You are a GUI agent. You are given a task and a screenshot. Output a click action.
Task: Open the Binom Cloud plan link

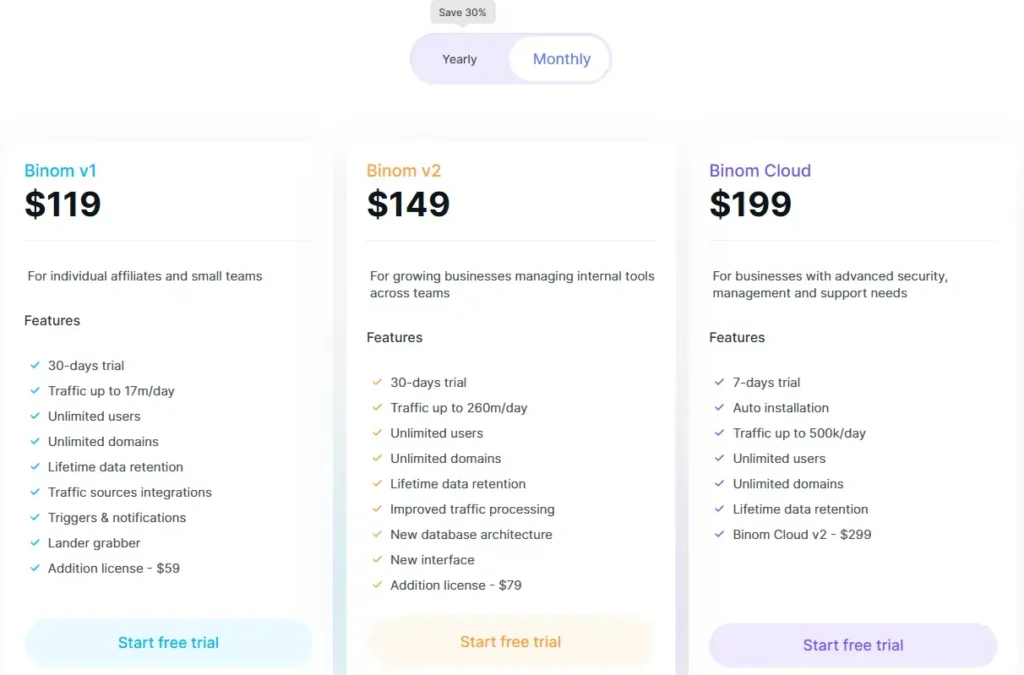[760, 170]
